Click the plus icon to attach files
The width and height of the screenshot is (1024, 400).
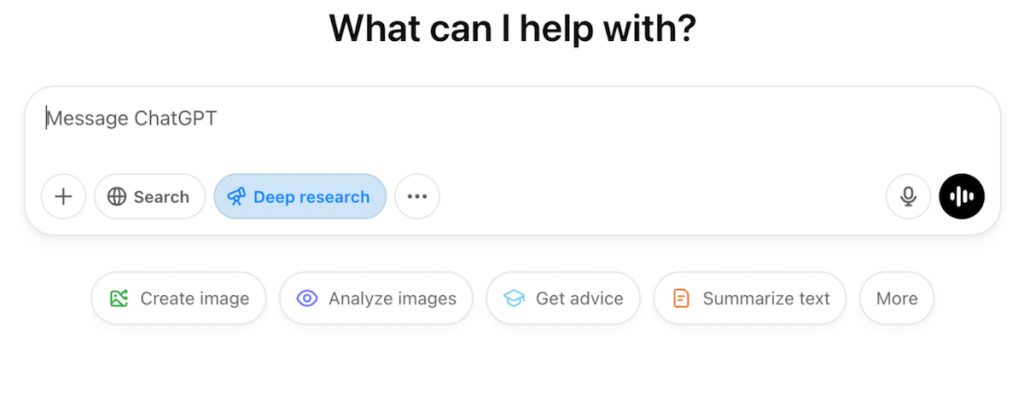tap(63, 197)
